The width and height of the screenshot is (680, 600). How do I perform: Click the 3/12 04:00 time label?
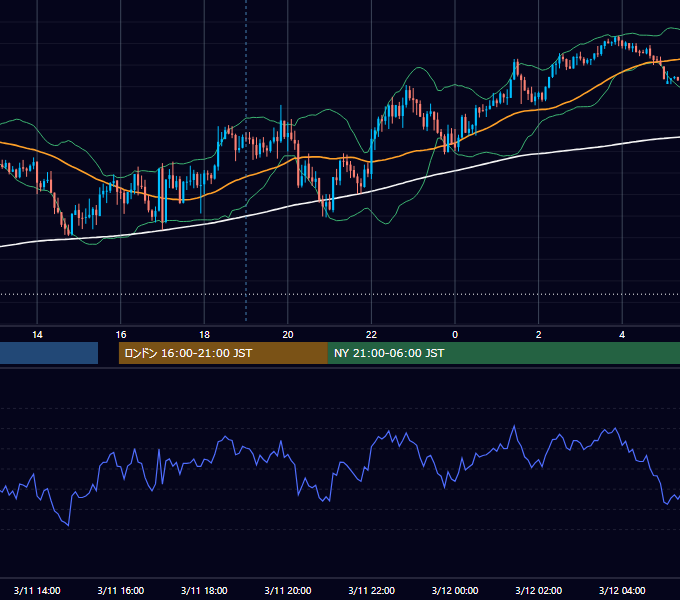[622, 590]
